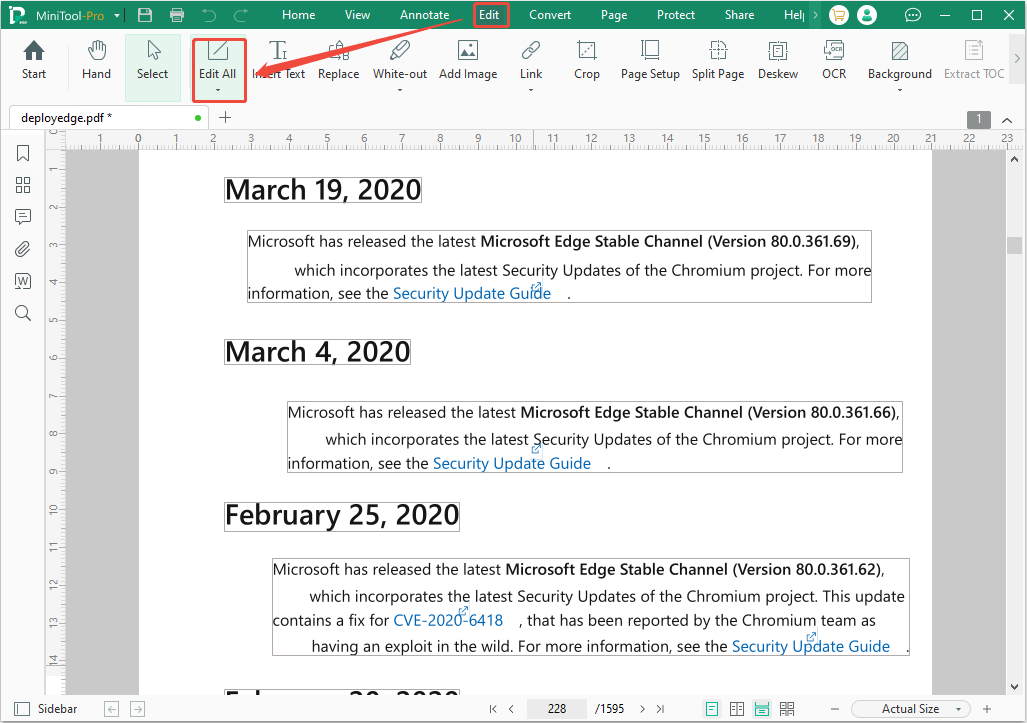Open the Word conversion sidebar icon

click(23, 281)
